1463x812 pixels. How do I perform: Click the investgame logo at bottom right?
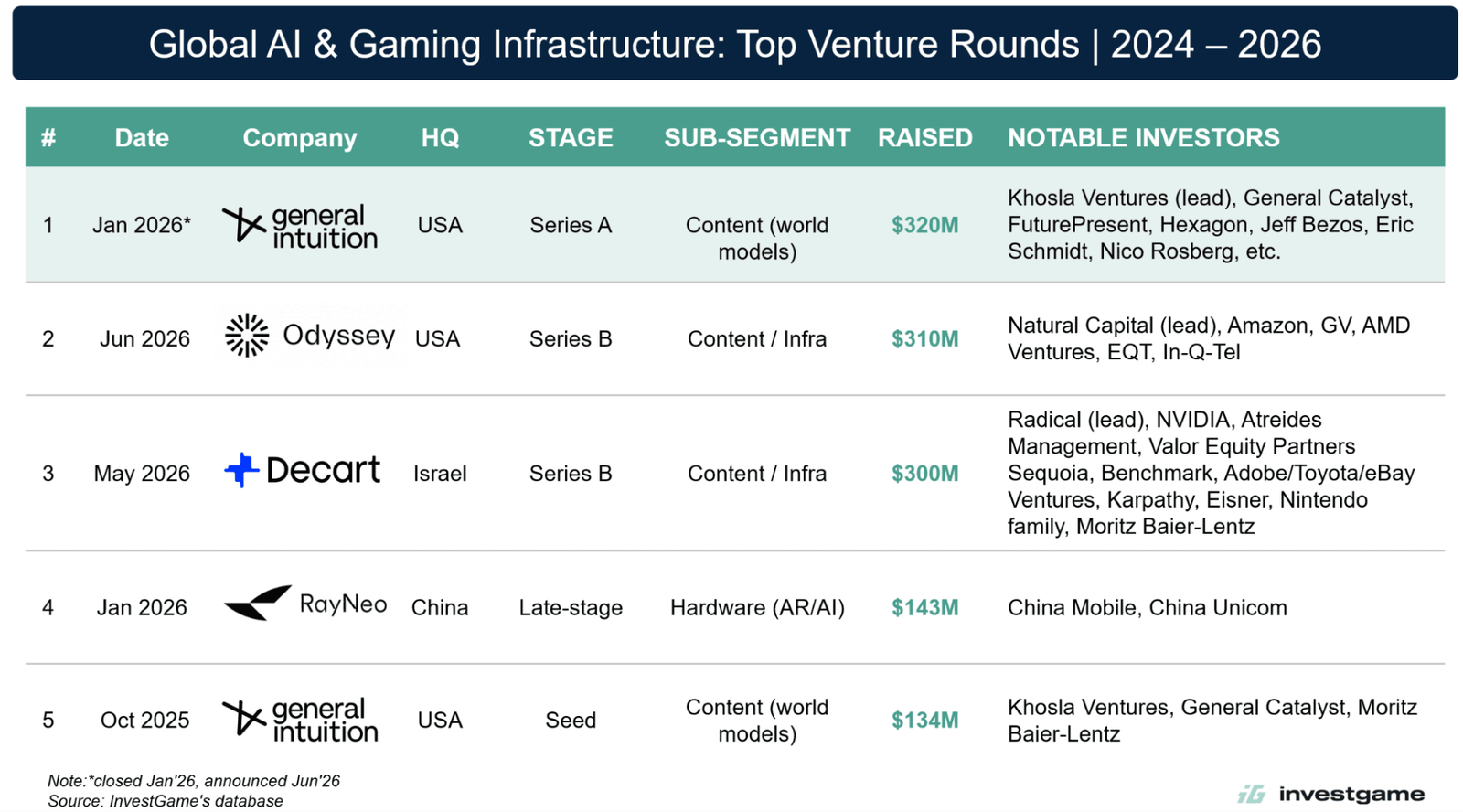coord(1330,794)
